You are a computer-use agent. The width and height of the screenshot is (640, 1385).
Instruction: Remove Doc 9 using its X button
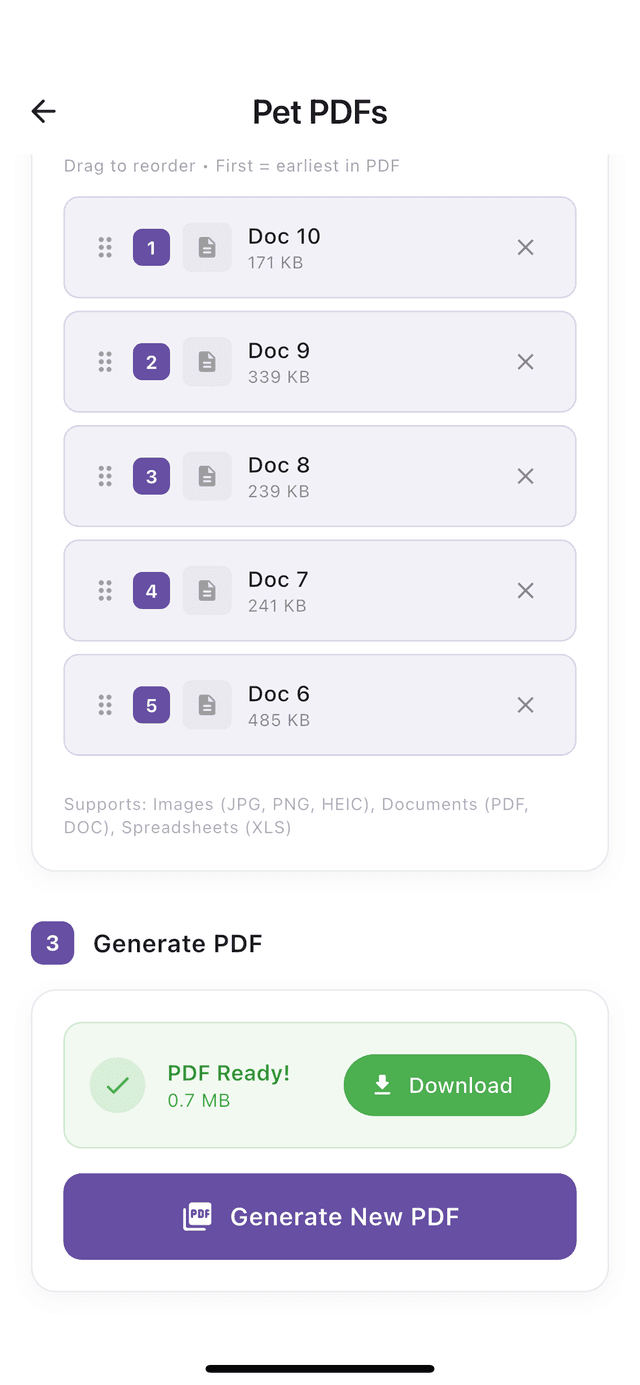pyautogui.click(x=525, y=361)
